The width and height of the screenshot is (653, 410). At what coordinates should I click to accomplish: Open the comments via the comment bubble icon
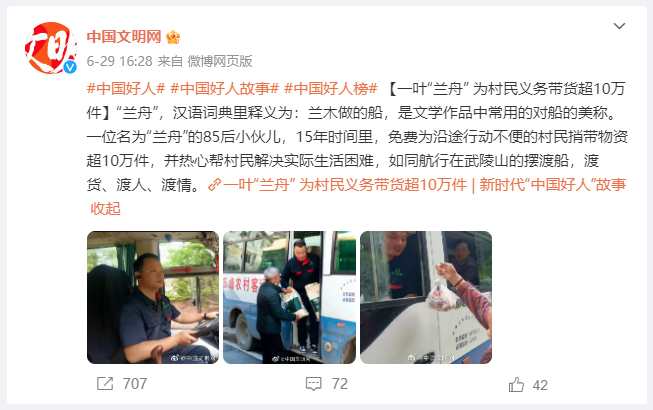(x=314, y=384)
